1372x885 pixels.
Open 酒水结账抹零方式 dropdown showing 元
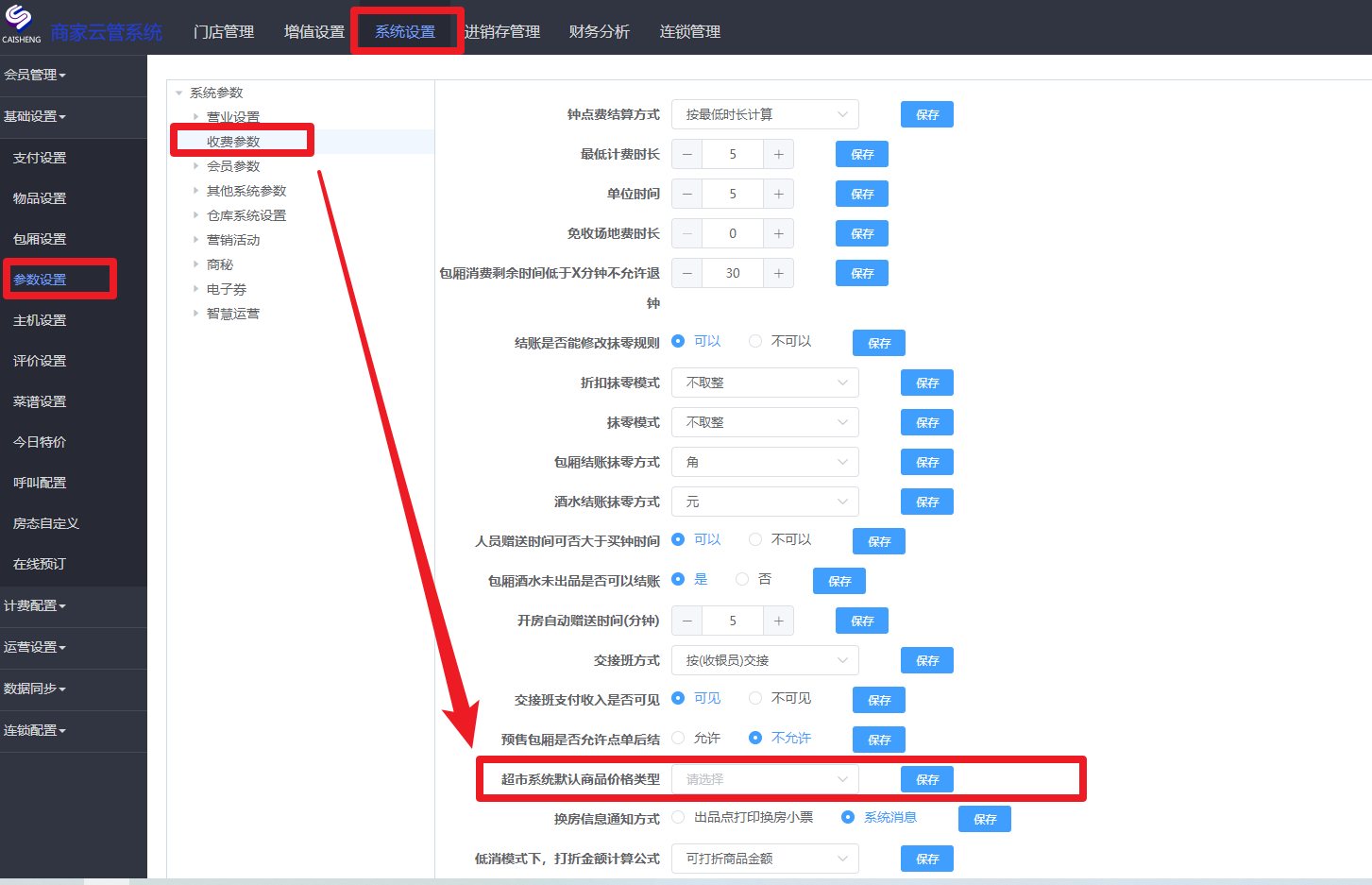click(x=765, y=502)
